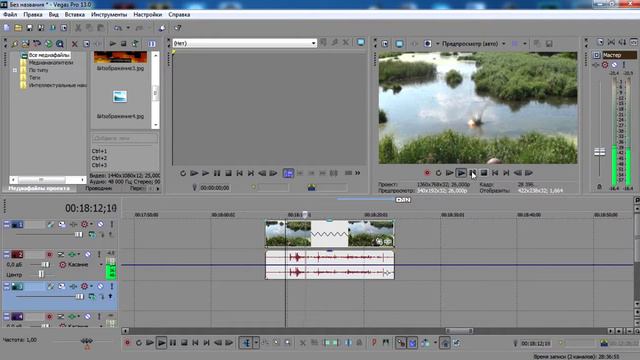Image resolution: width=640 pixels, height=360 pixels.
Task: Click the media search magnifier icon
Action: point(60,44)
